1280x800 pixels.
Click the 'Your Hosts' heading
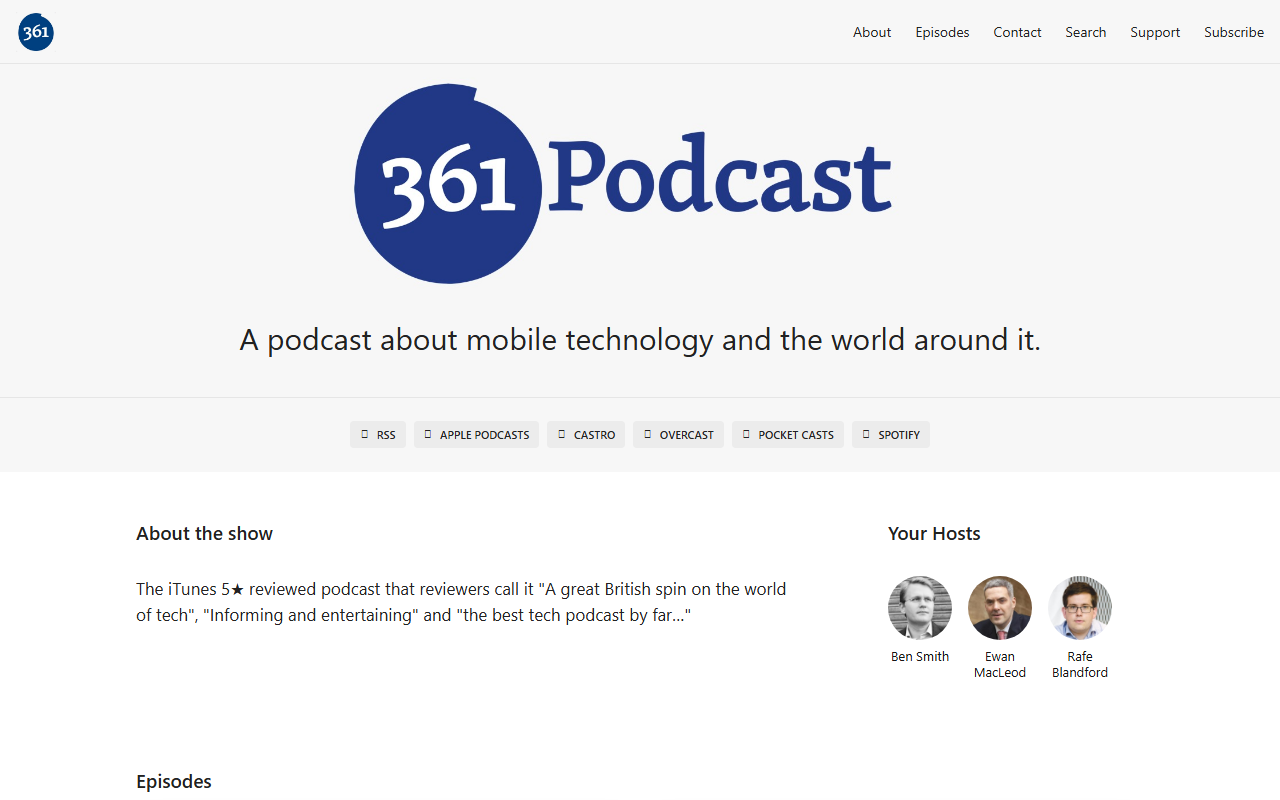(934, 534)
